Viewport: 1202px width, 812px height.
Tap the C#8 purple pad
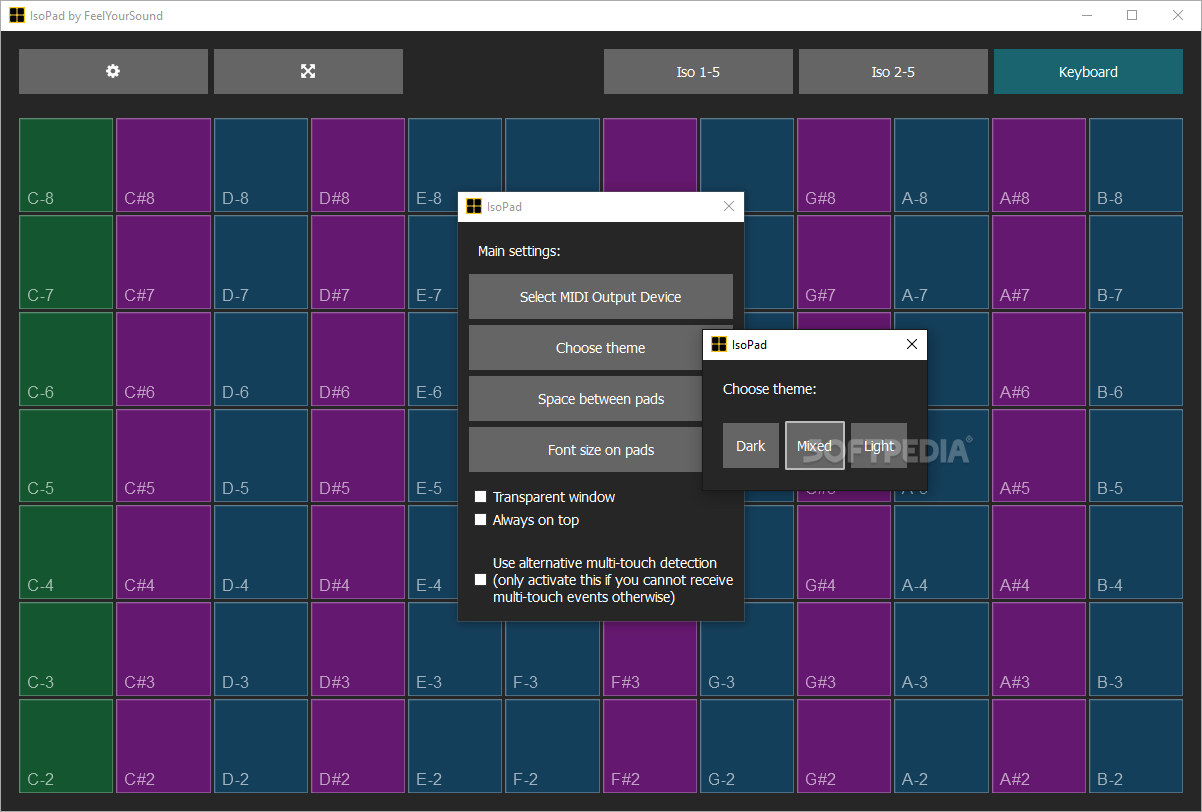163,165
